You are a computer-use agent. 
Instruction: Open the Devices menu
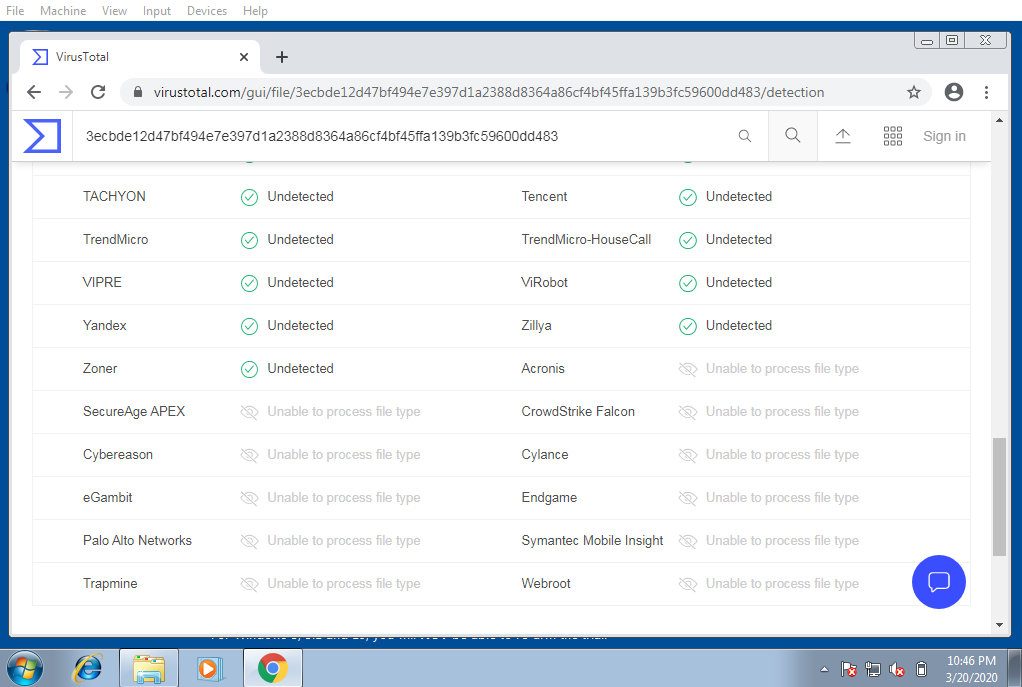coord(207,10)
